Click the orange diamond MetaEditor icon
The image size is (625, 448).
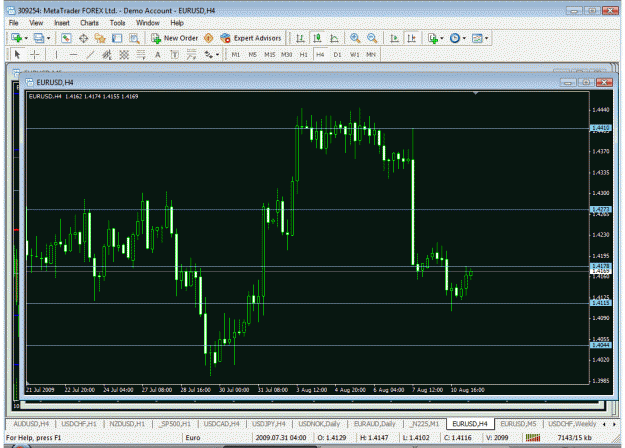tap(208, 38)
